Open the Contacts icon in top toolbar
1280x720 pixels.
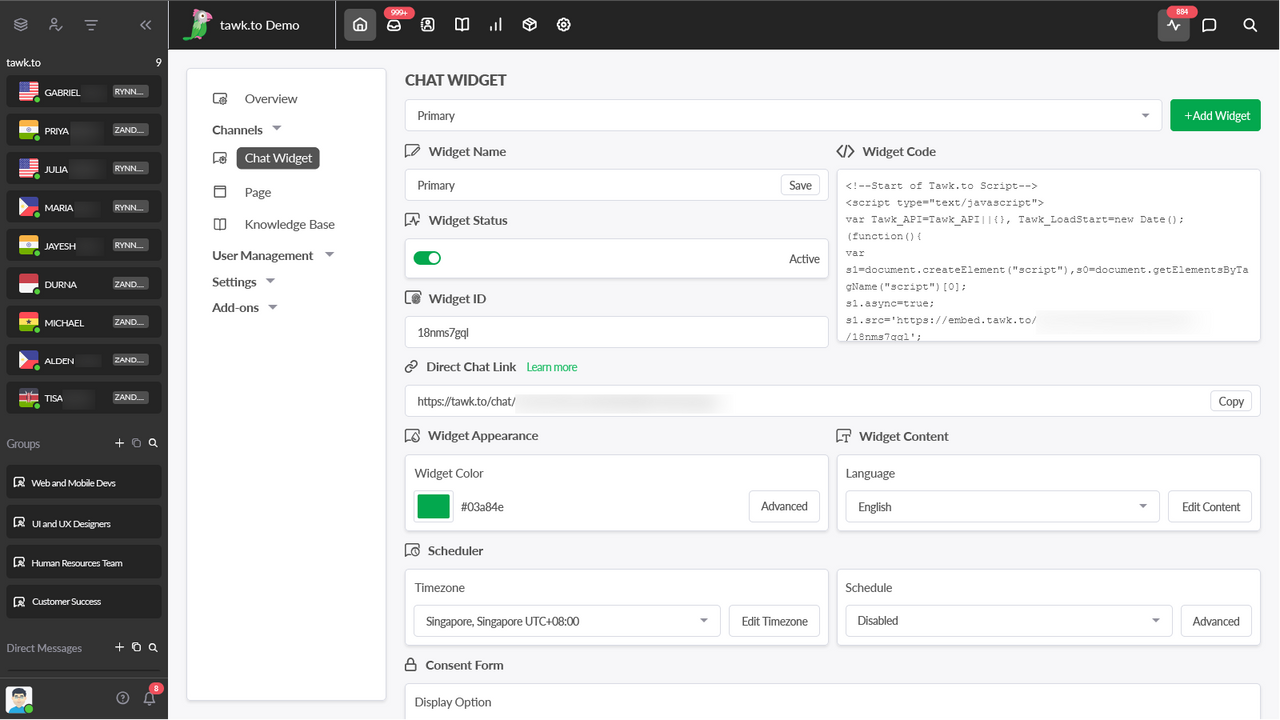click(x=427, y=25)
